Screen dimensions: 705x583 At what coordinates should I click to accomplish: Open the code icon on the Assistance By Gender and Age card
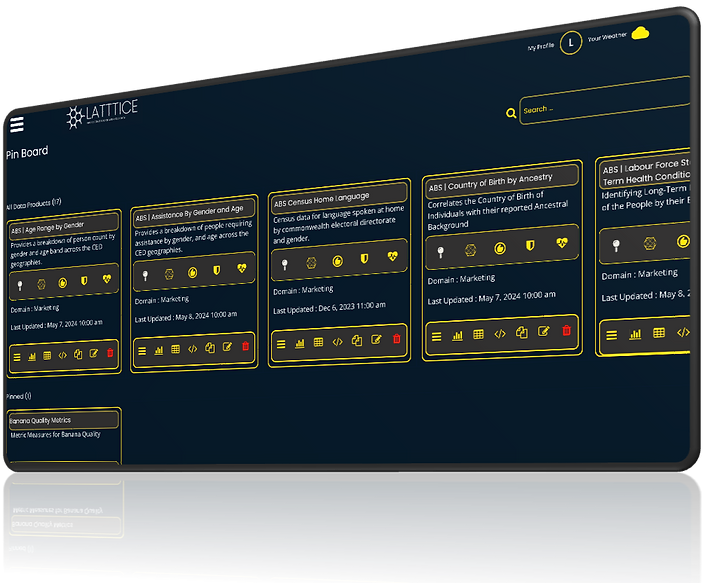(192, 349)
